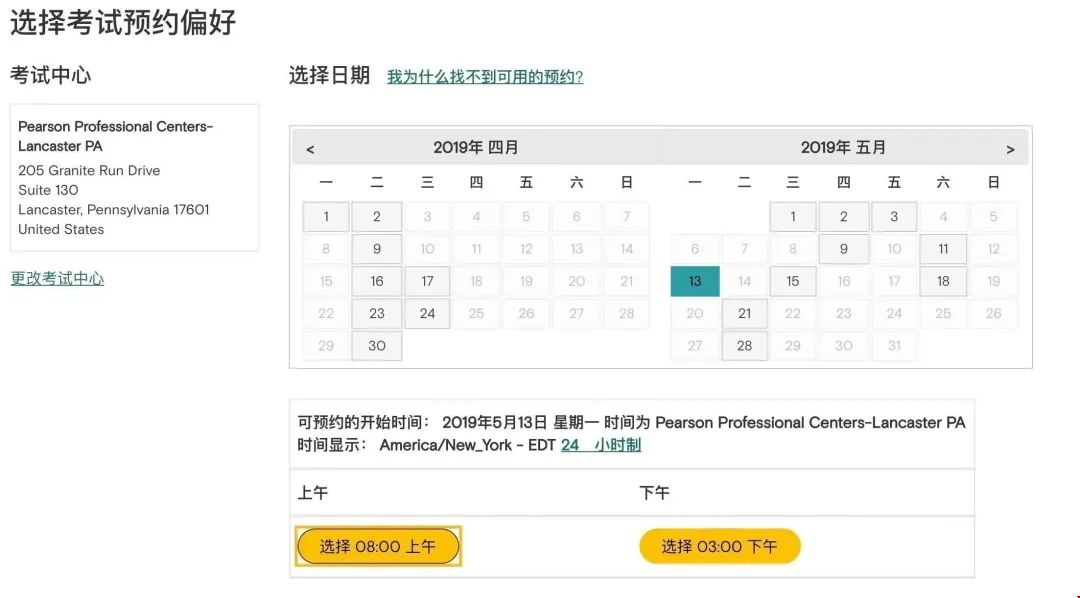This screenshot has height=598, width=1080.
Task: Select April 16 in the calendar
Action: (377, 281)
